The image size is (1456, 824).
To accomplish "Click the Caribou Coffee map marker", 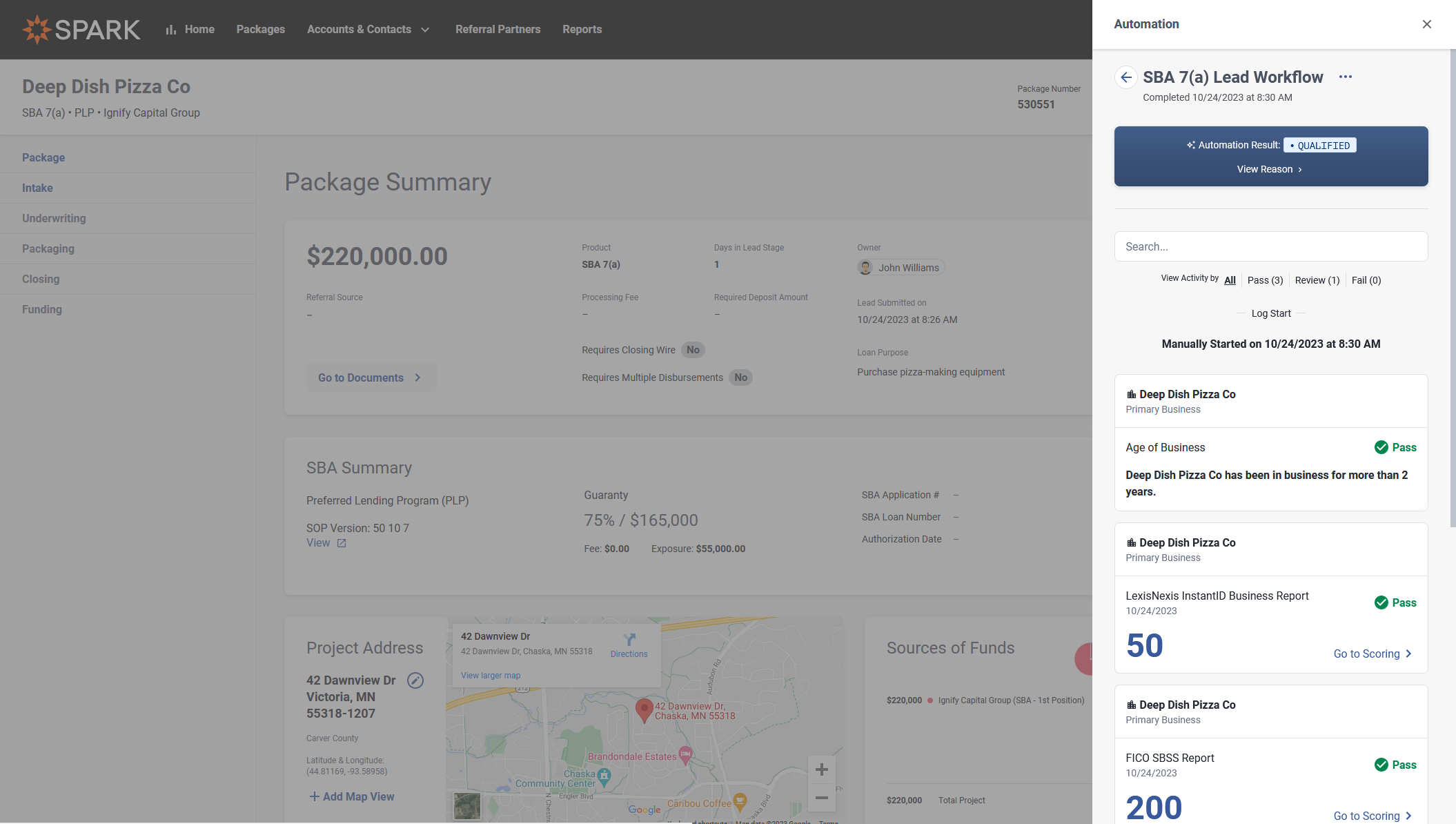I will [740, 801].
